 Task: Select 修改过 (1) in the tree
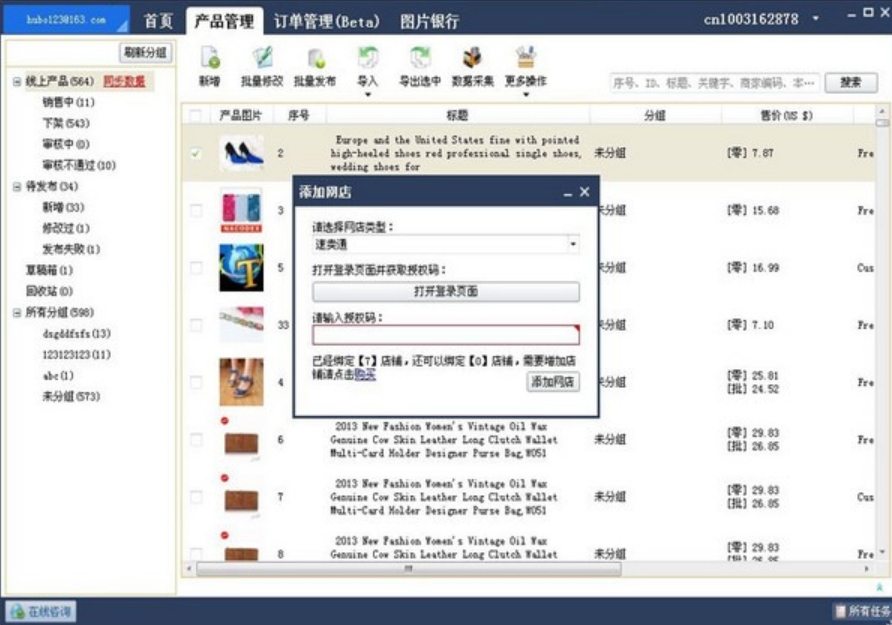coord(65,229)
